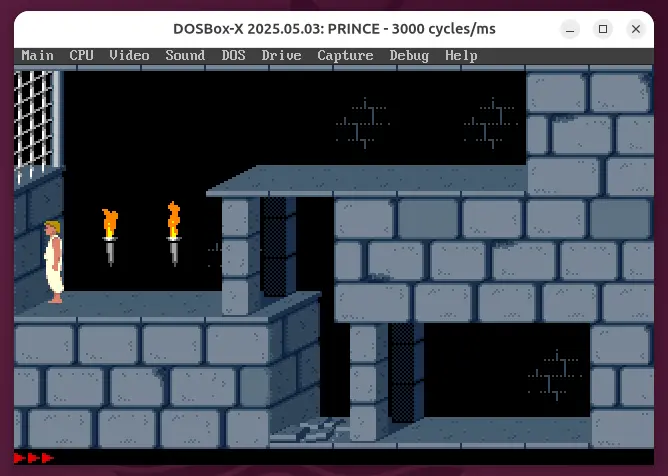Select the Help menu
The width and height of the screenshot is (668, 476).
pyautogui.click(x=461, y=56)
